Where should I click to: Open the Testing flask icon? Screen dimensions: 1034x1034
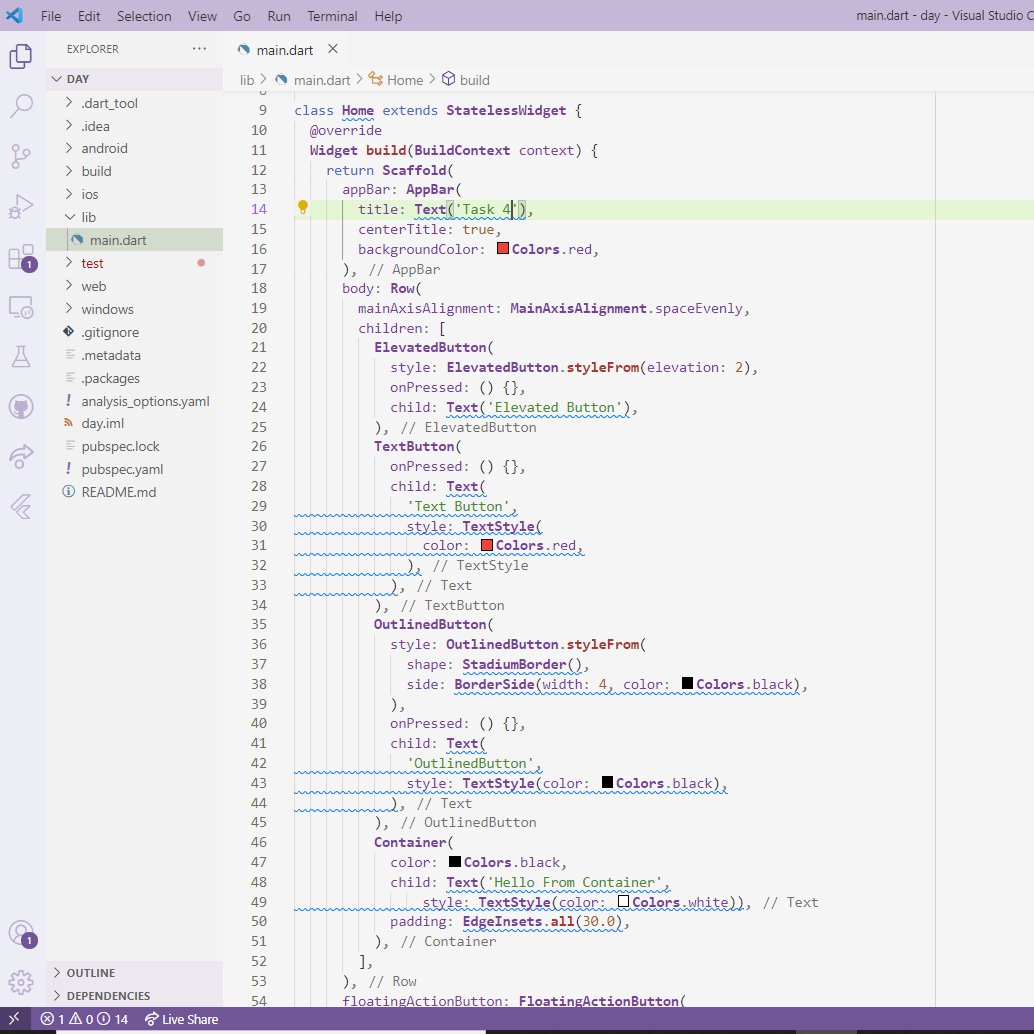pyautogui.click(x=21, y=357)
